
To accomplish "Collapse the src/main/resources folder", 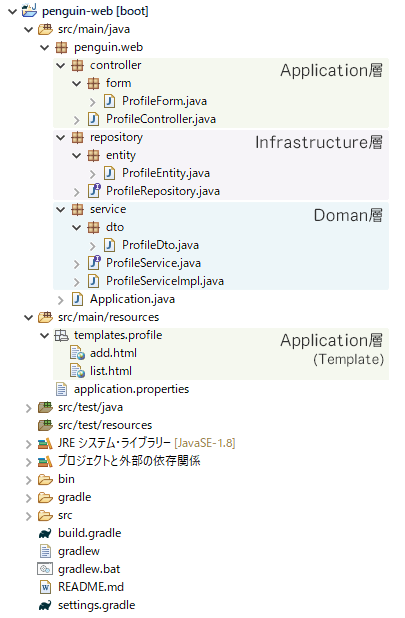I will (28, 317).
